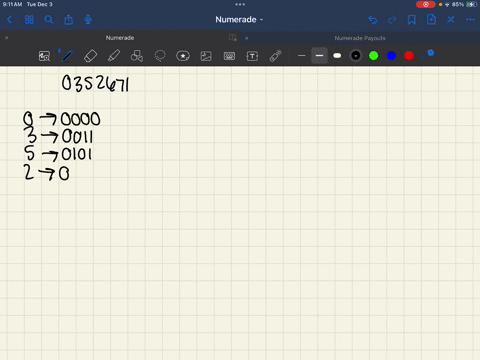
Task: Tap handwritten 0000 binary value
Action: (x=80, y=119)
